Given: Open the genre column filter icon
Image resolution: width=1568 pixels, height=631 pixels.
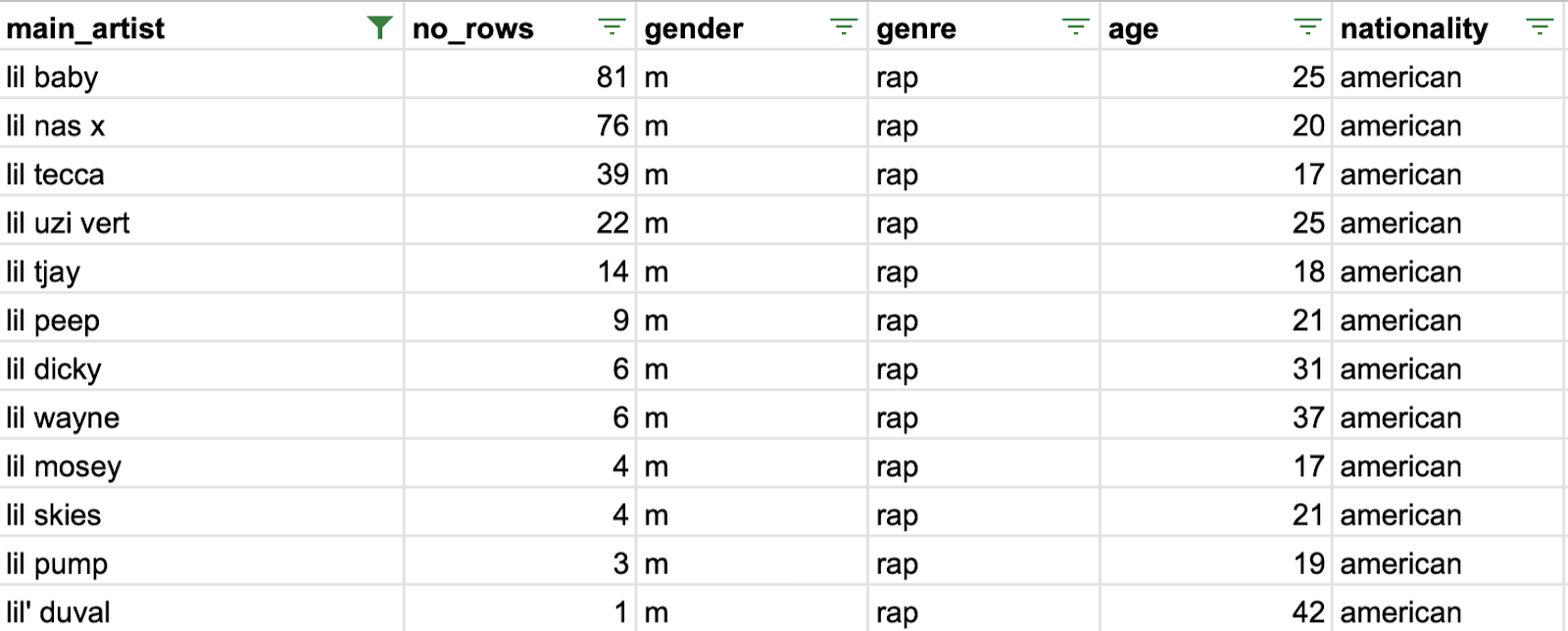Looking at the screenshot, I should coord(1076,27).
